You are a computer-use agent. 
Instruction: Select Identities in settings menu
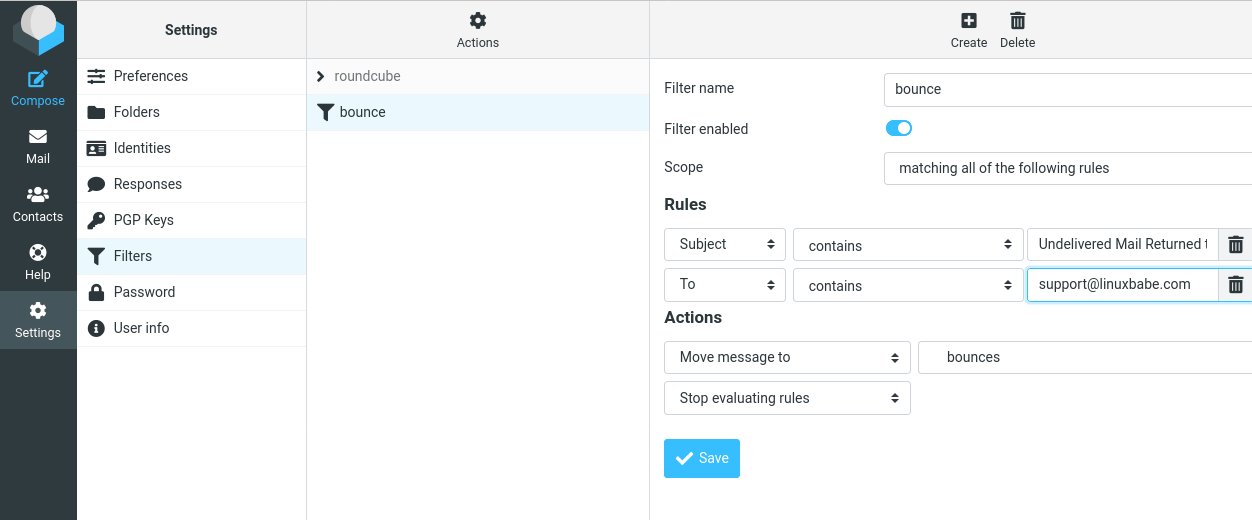142,148
